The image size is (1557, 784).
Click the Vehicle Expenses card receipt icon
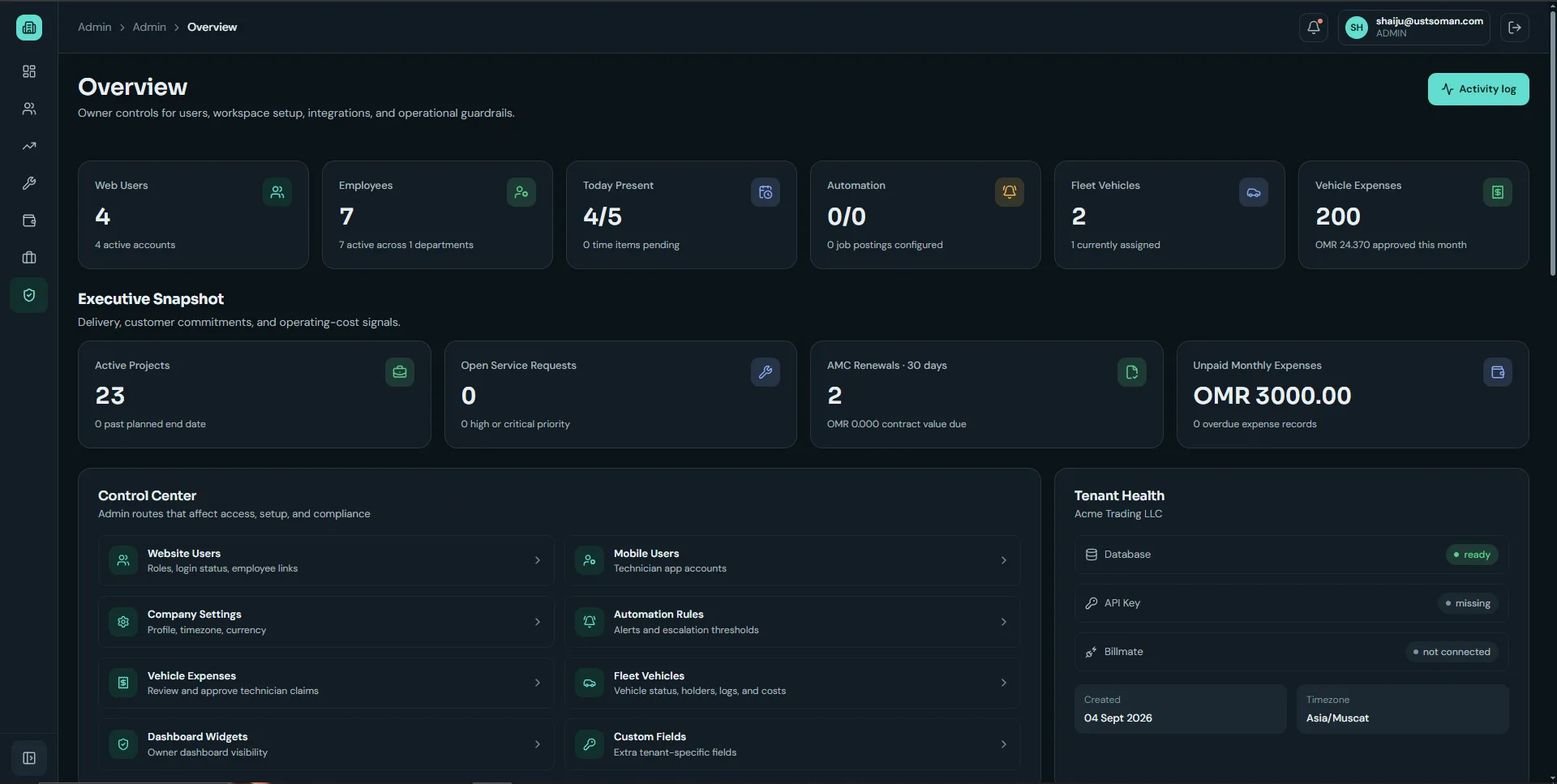point(1498,192)
